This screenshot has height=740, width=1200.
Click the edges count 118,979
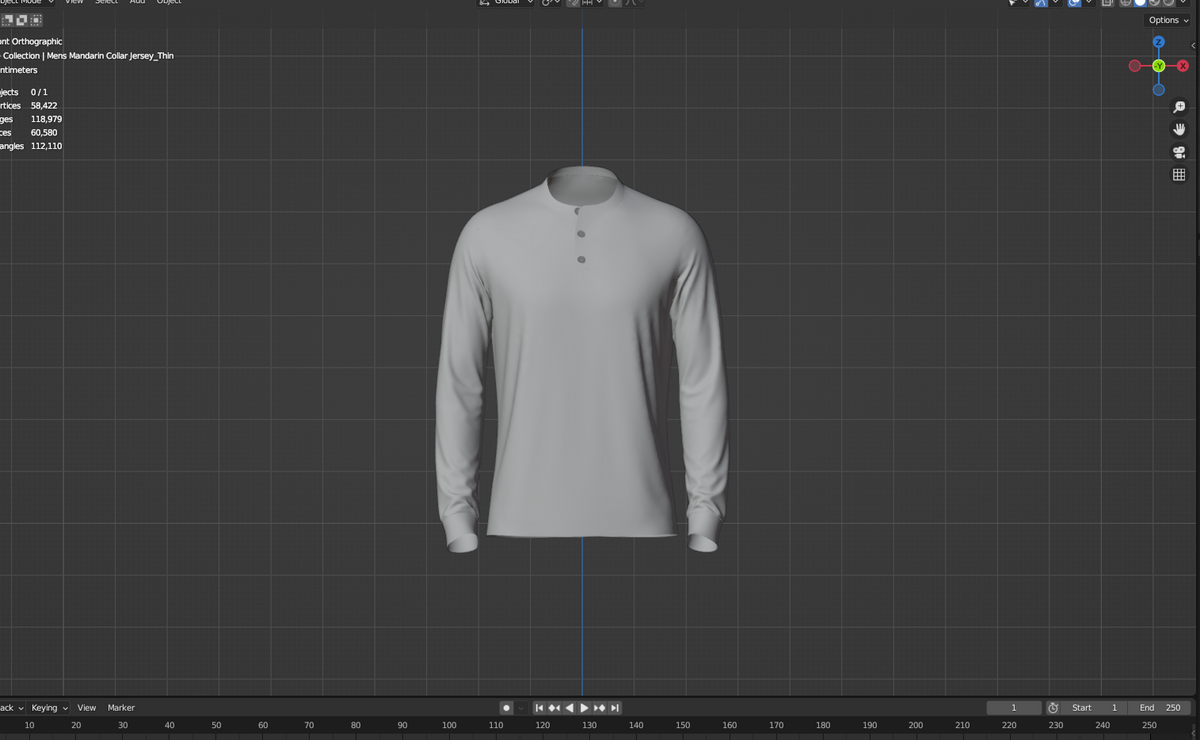[x=46, y=119]
